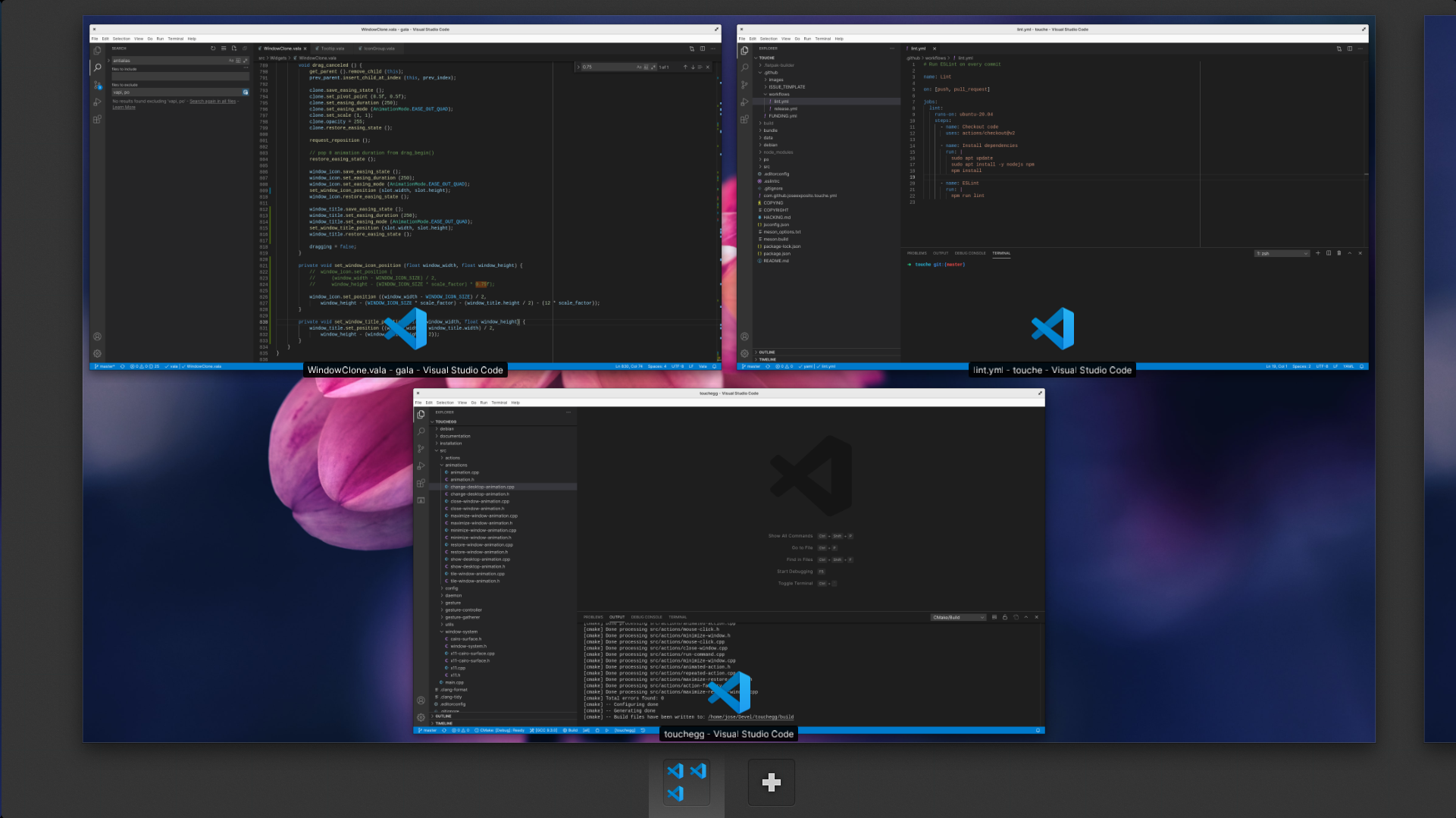This screenshot has height=818, width=1456.
Task: Toggle Use Regular Expression in gala search box
Action: pyautogui.click(x=245, y=61)
